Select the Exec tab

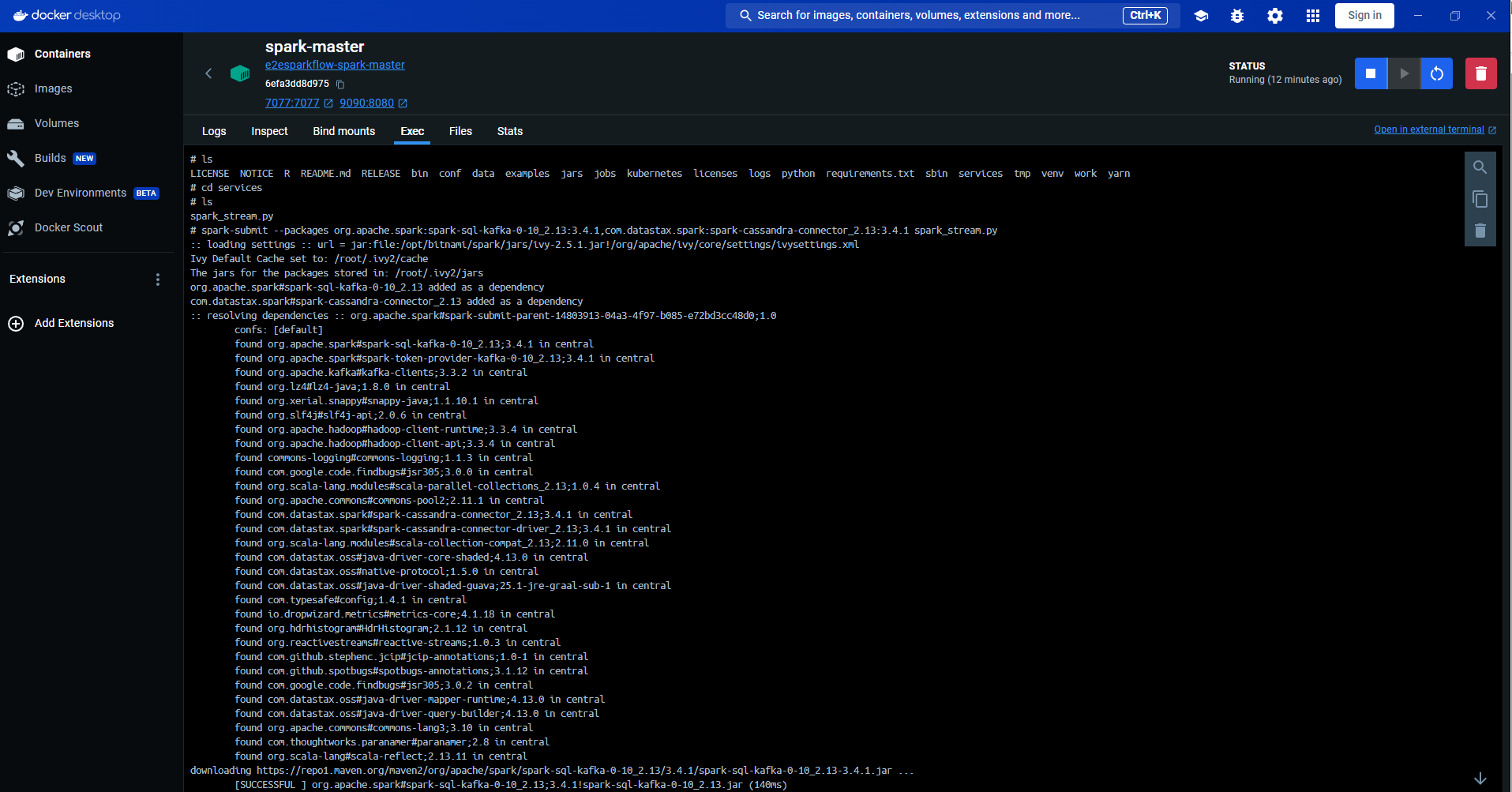[x=412, y=131]
